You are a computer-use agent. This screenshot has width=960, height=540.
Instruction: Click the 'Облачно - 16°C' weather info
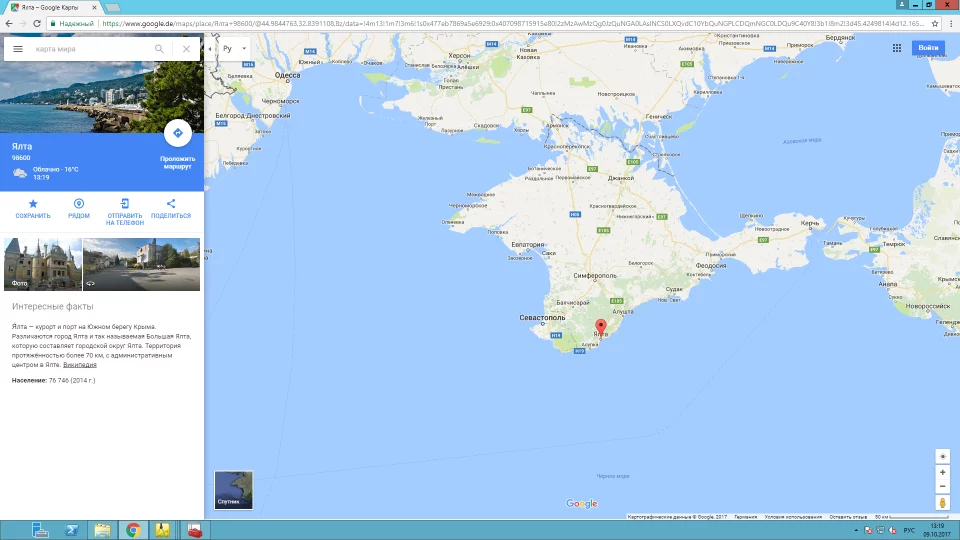(55, 170)
